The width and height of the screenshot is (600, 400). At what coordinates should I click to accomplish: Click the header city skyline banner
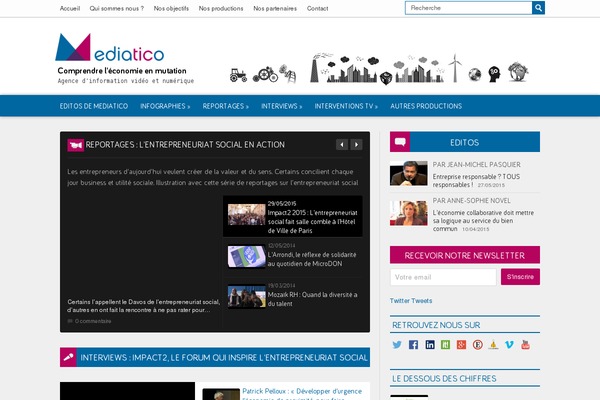379,68
